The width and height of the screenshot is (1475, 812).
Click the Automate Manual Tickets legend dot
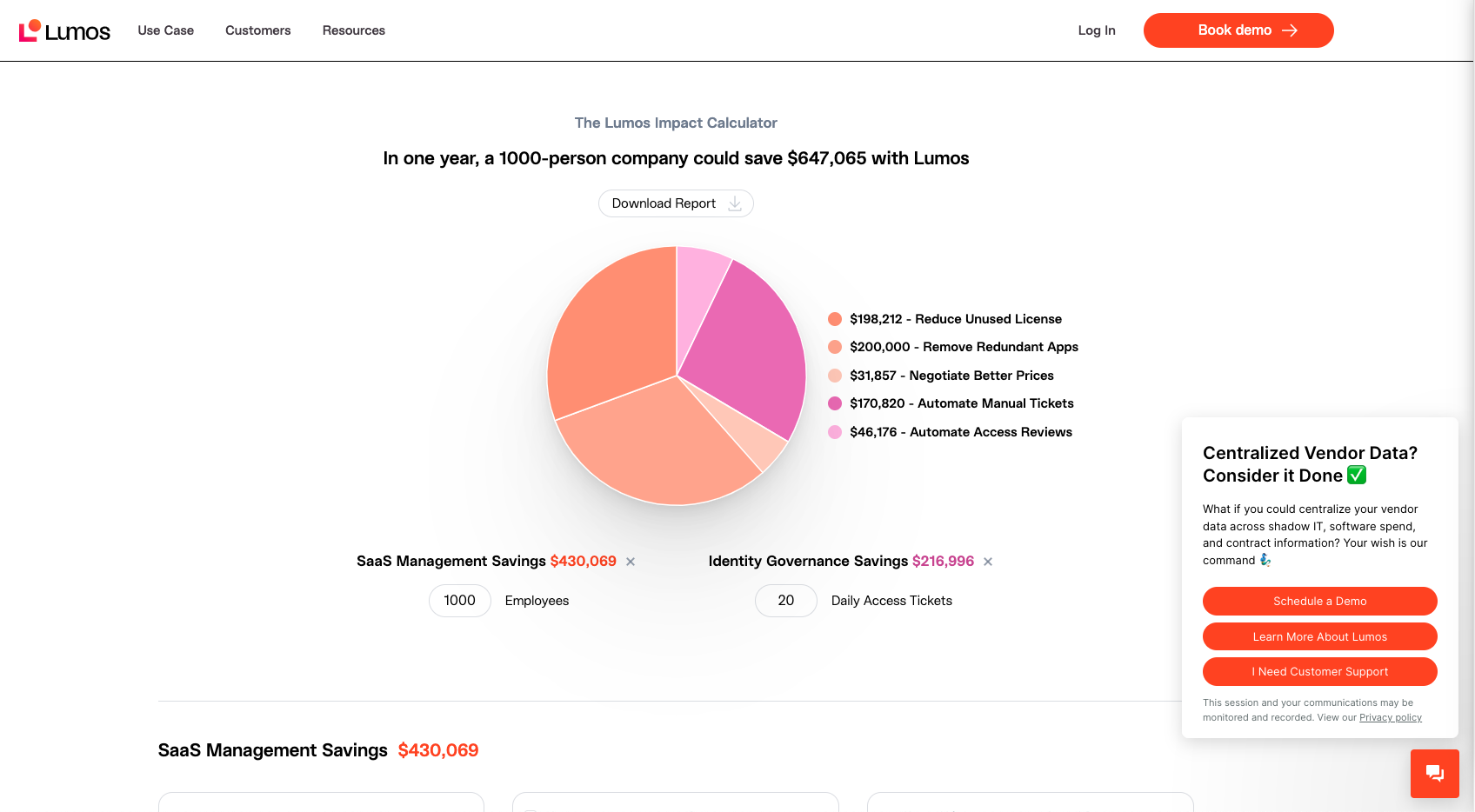(835, 403)
